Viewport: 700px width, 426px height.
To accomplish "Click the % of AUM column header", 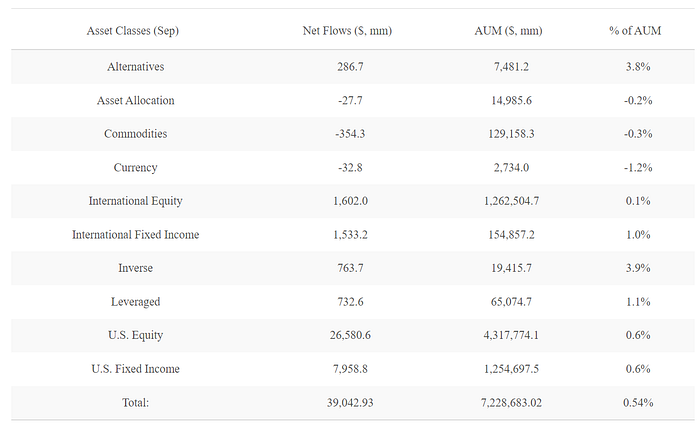I will (x=635, y=31).
